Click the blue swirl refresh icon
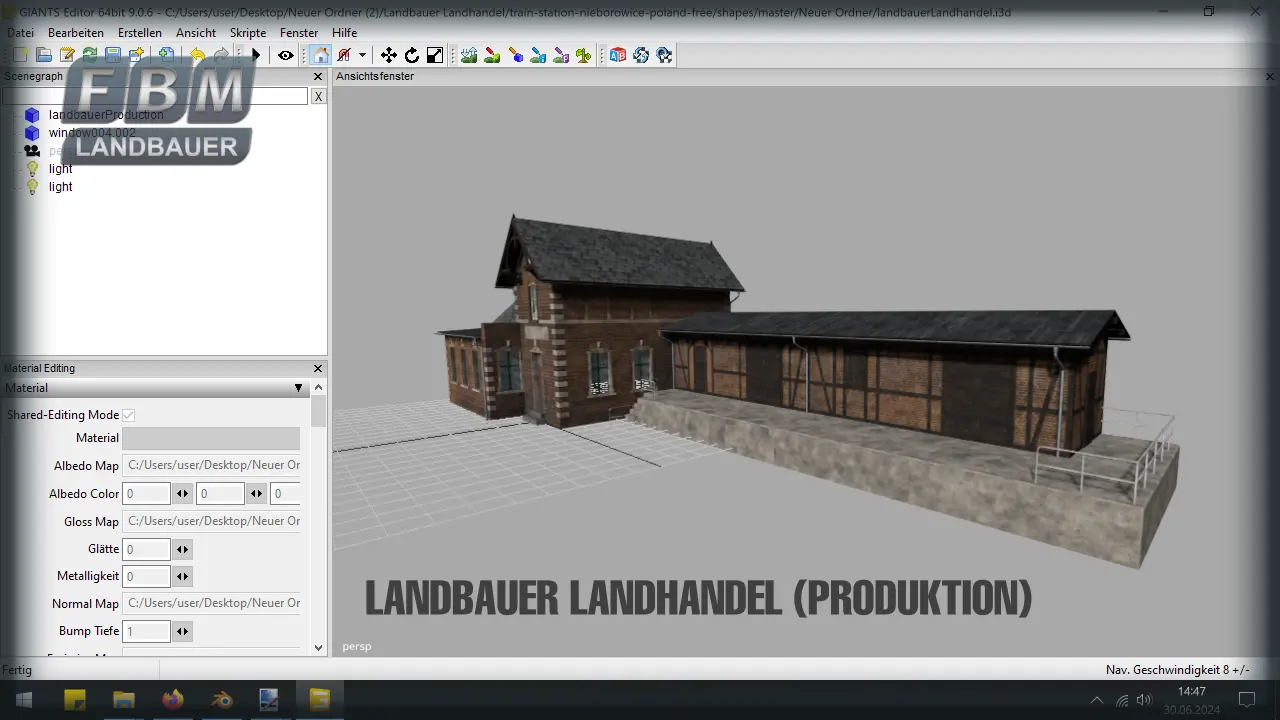The width and height of the screenshot is (1280, 720). click(641, 55)
